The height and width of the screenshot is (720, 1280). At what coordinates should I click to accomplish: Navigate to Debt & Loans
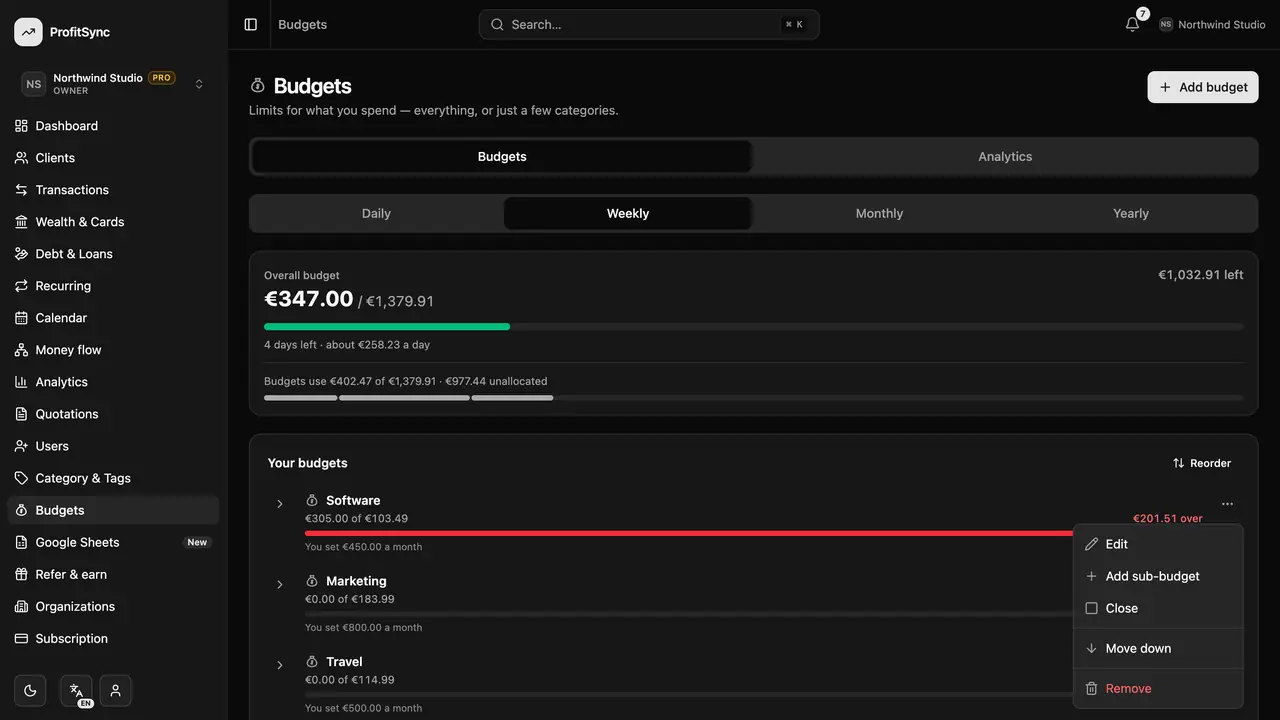pos(113,254)
